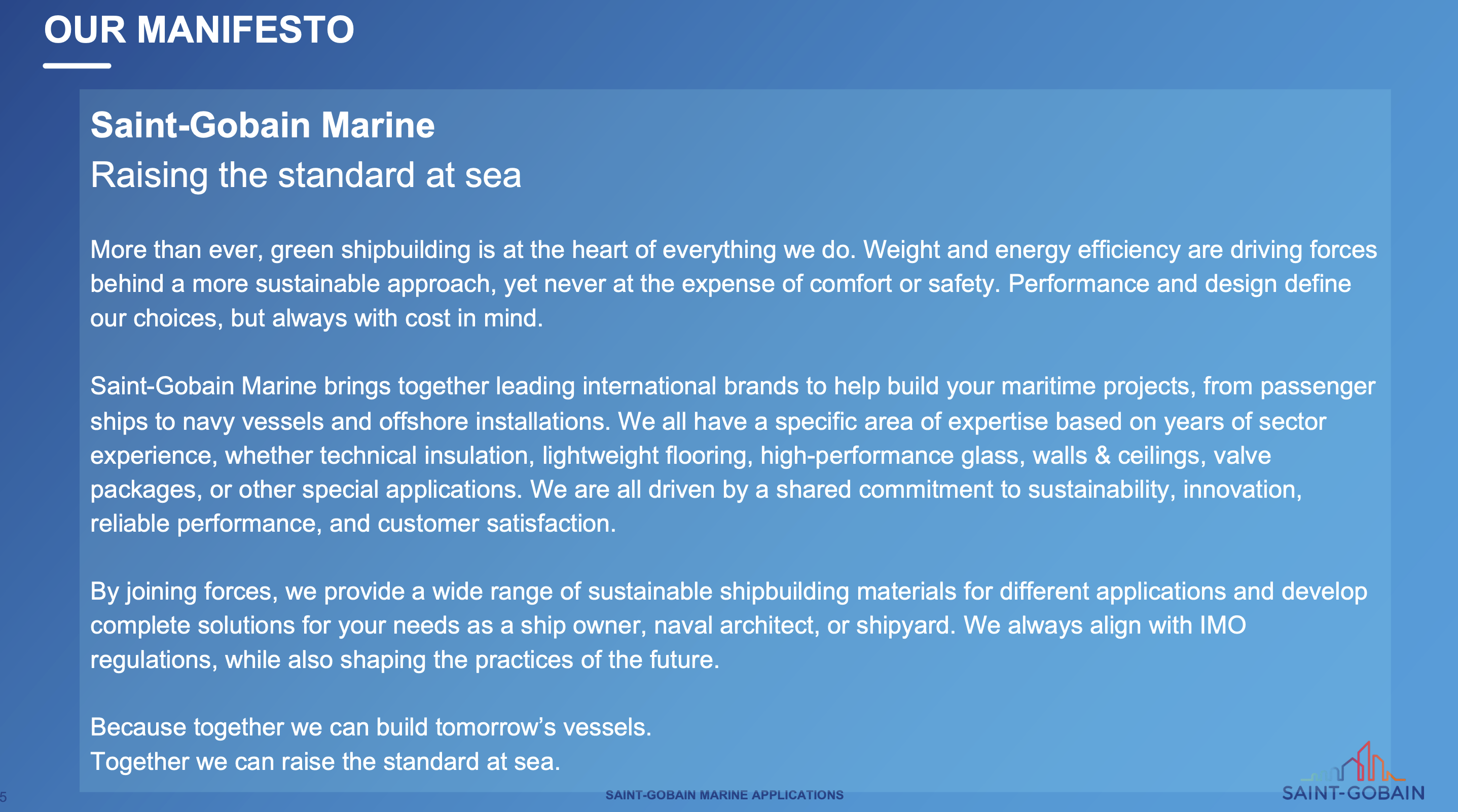This screenshot has width=1458, height=812.
Task: Click the words "customer satisfaction"
Action: pos(496,524)
